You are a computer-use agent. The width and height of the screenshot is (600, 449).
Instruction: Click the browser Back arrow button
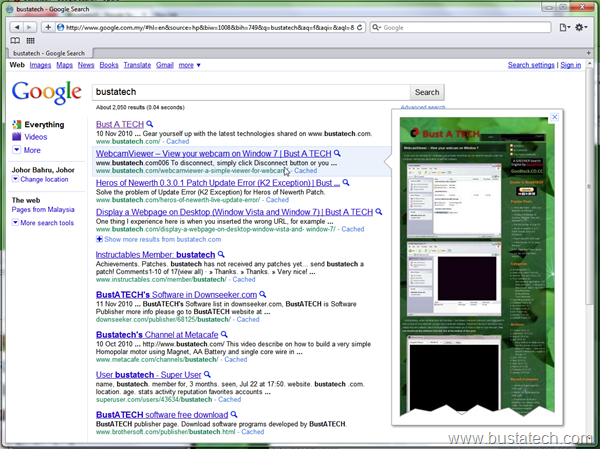[16, 27]
